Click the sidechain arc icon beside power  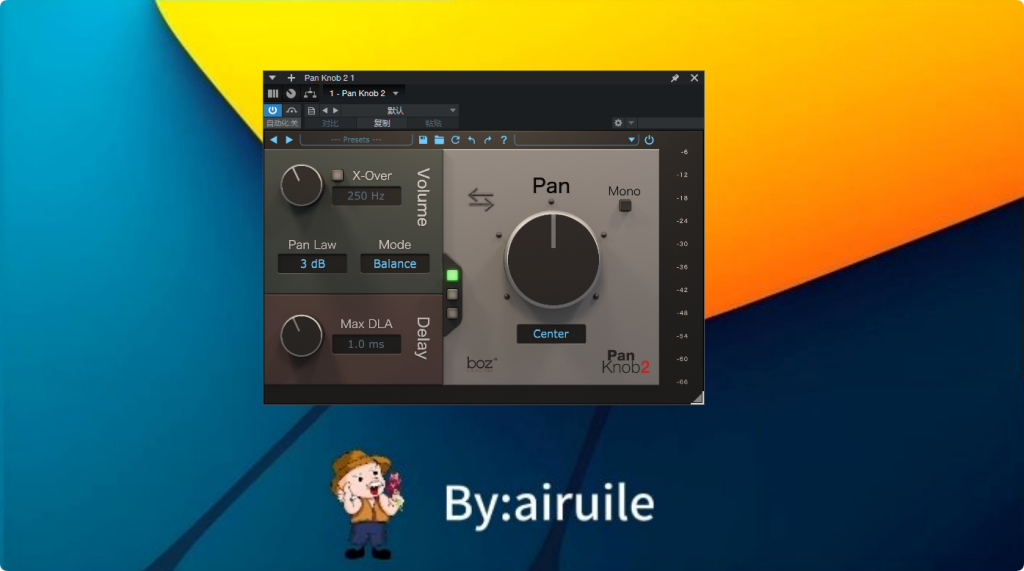click(291, 110)
